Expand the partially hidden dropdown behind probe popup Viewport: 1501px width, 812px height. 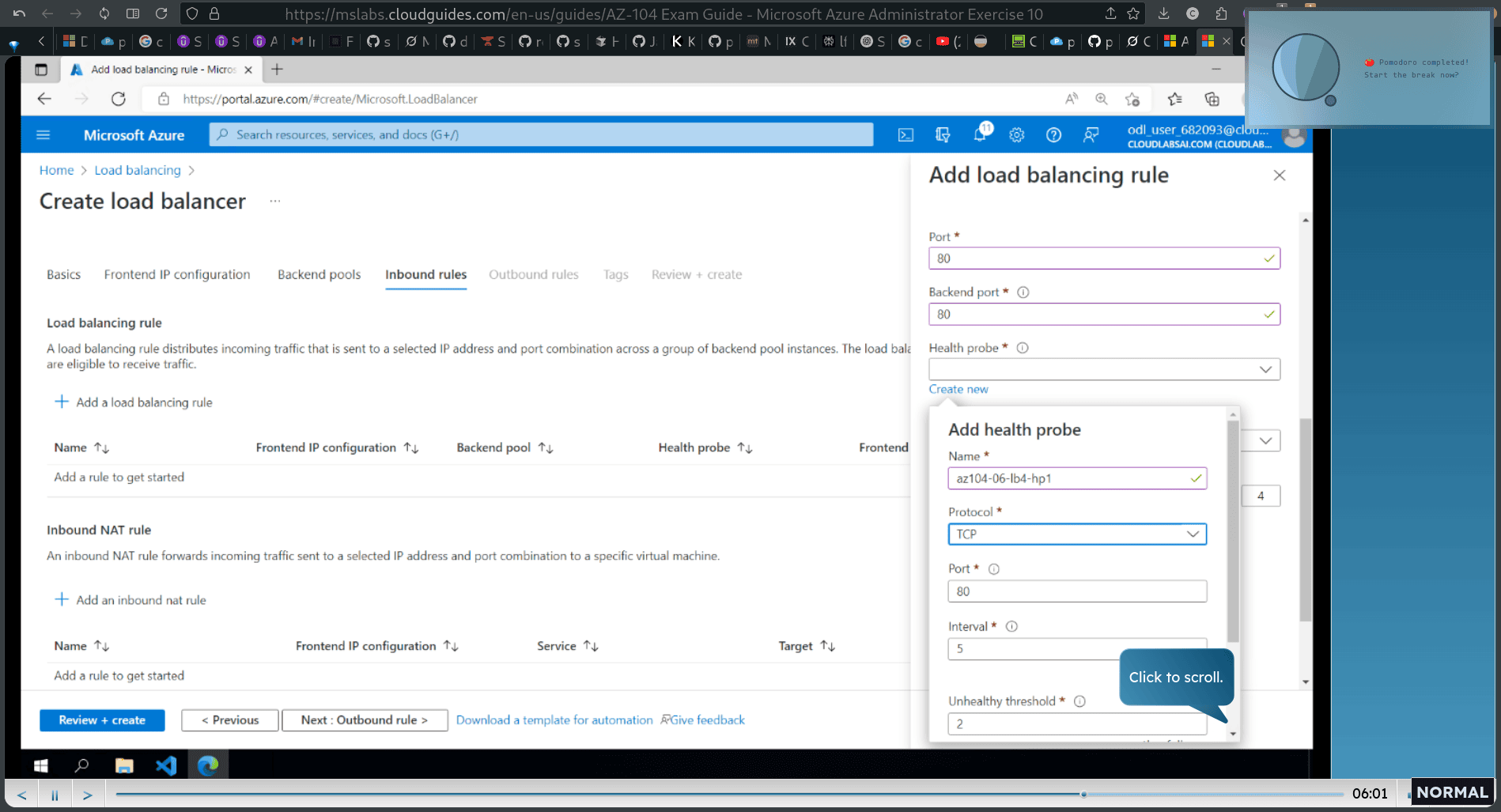tap(1265, 440)
